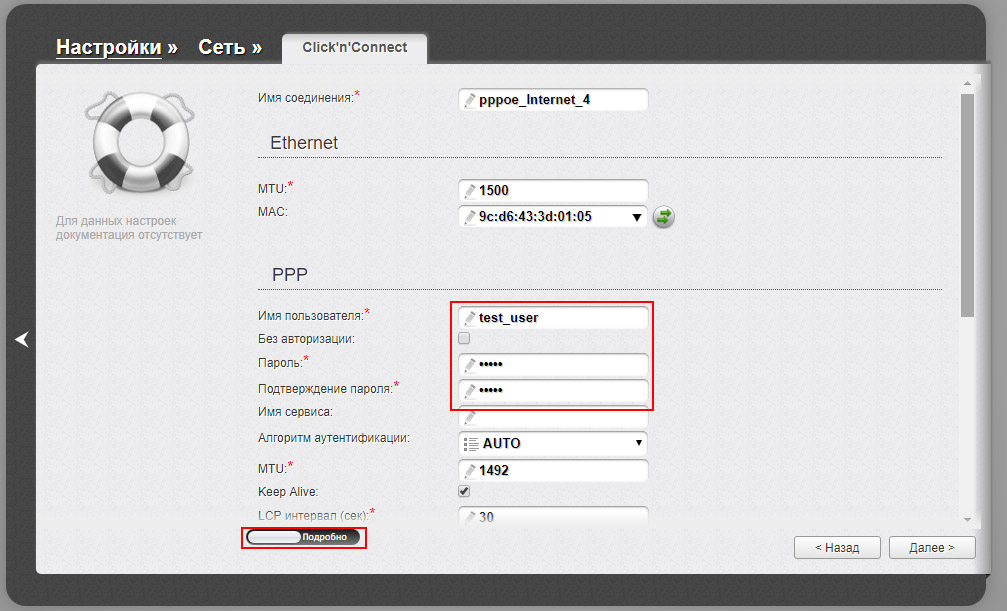Screen dimensions: 1007x611
Task: Click the Ethernet section heading
Action: coord(304,143)
